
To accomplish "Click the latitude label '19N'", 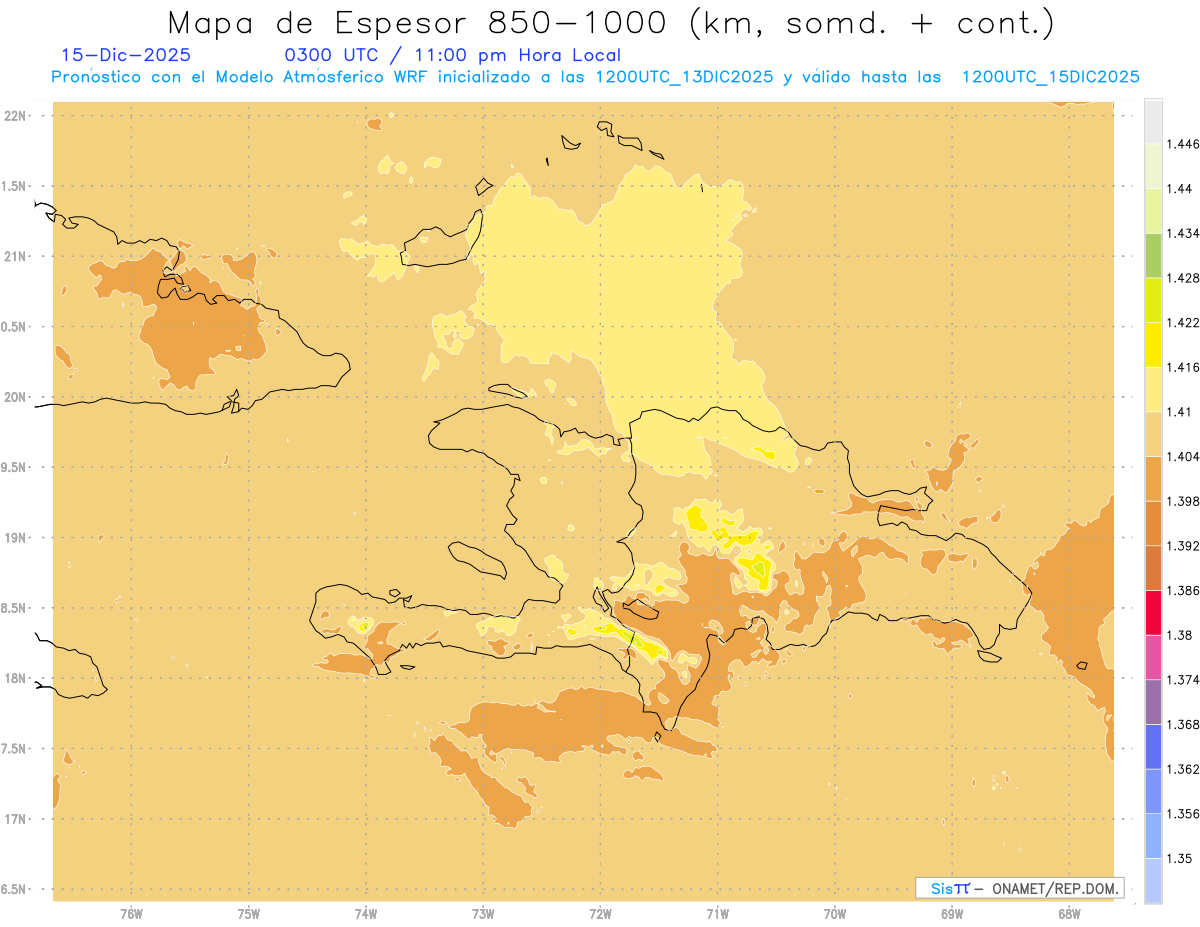I will point(15,538).
